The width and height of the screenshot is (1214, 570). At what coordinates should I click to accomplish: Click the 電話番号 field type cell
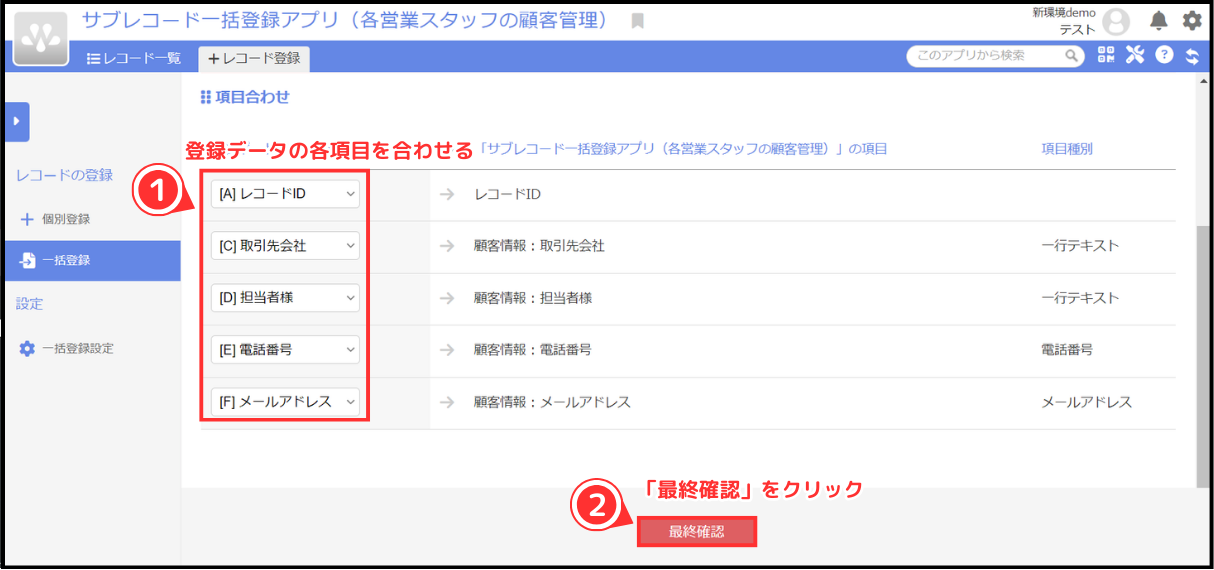pyautogui.click(x=1067, y=350)
